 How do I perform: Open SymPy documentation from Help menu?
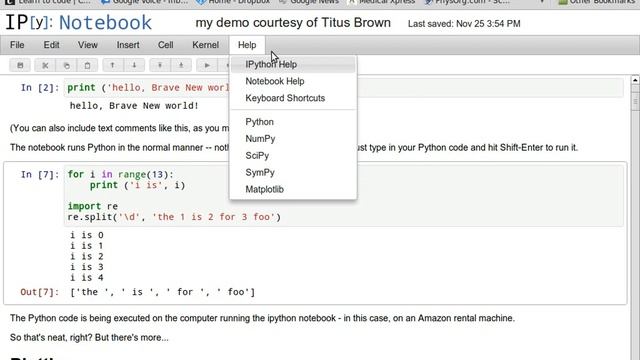pos(293,172)
